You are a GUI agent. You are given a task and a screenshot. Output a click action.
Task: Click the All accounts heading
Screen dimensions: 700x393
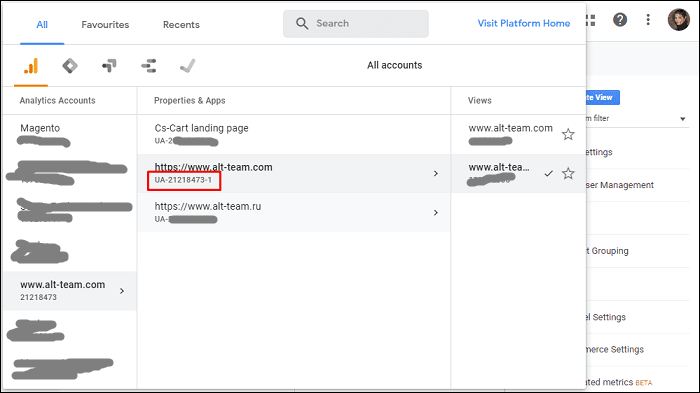(394, 65)
